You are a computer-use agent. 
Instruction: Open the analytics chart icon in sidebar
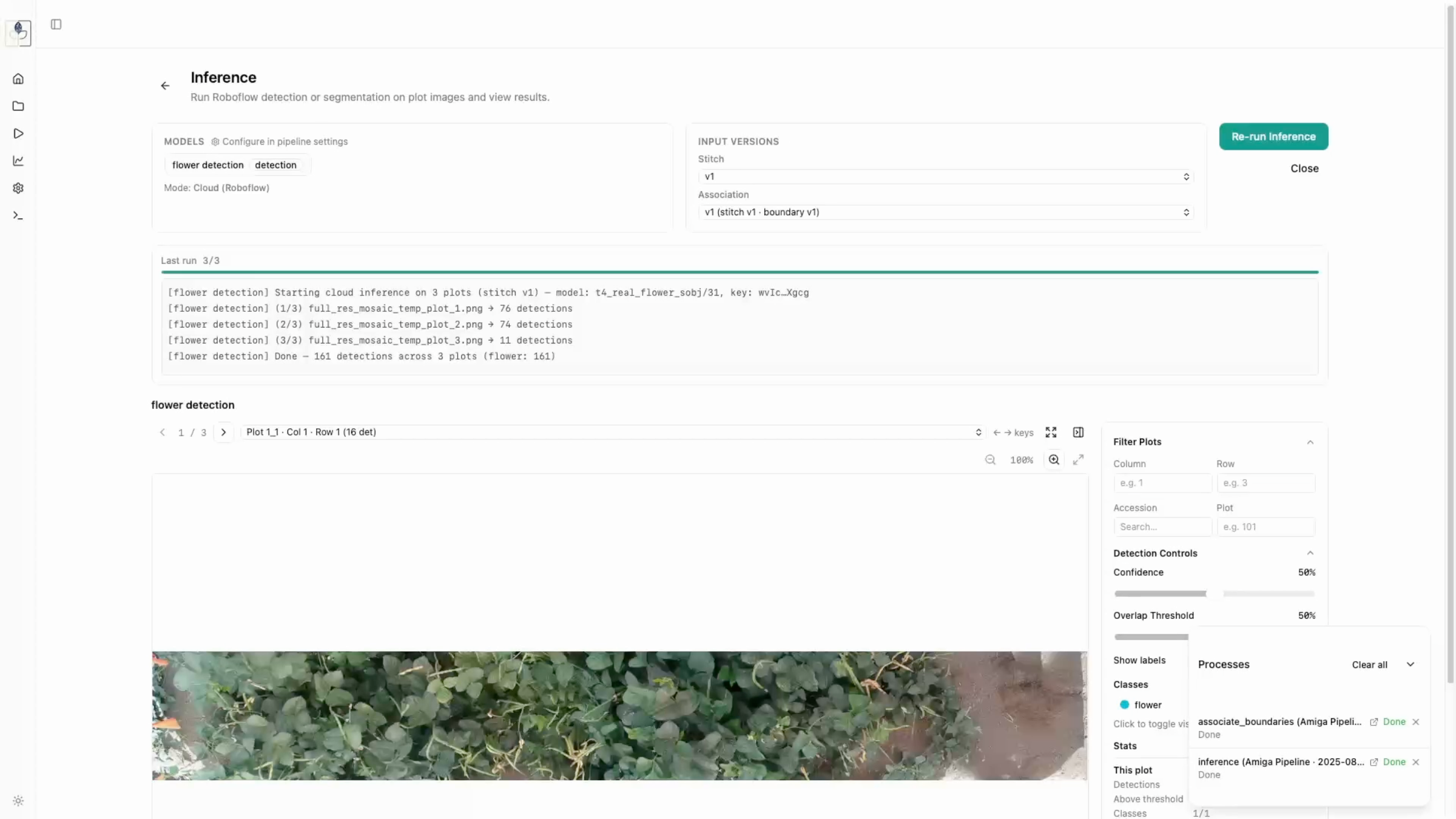click(x=18, y=161)
